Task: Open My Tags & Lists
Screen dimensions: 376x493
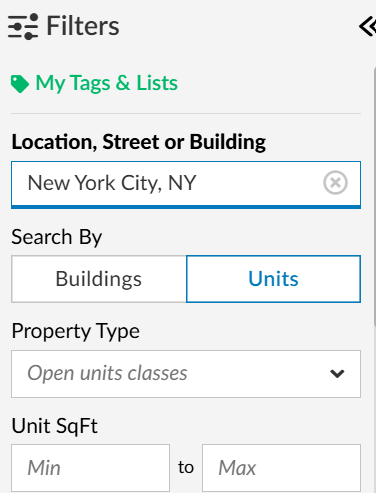Action: point(107,83)
